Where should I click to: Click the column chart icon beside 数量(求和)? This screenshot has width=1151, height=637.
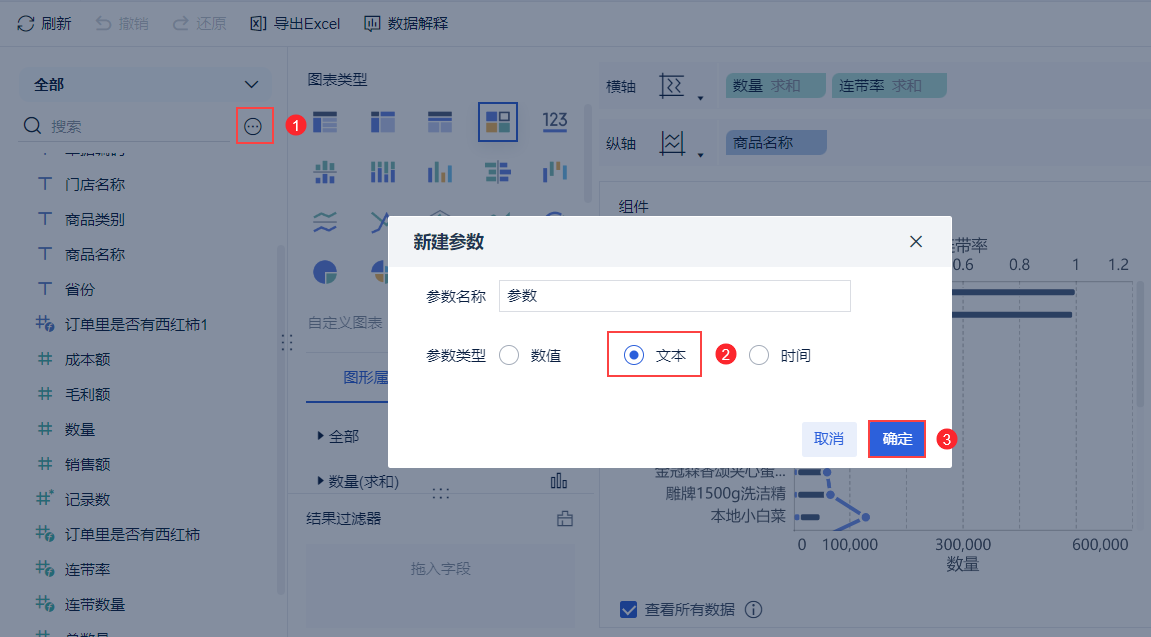click(x=559, y=481)
